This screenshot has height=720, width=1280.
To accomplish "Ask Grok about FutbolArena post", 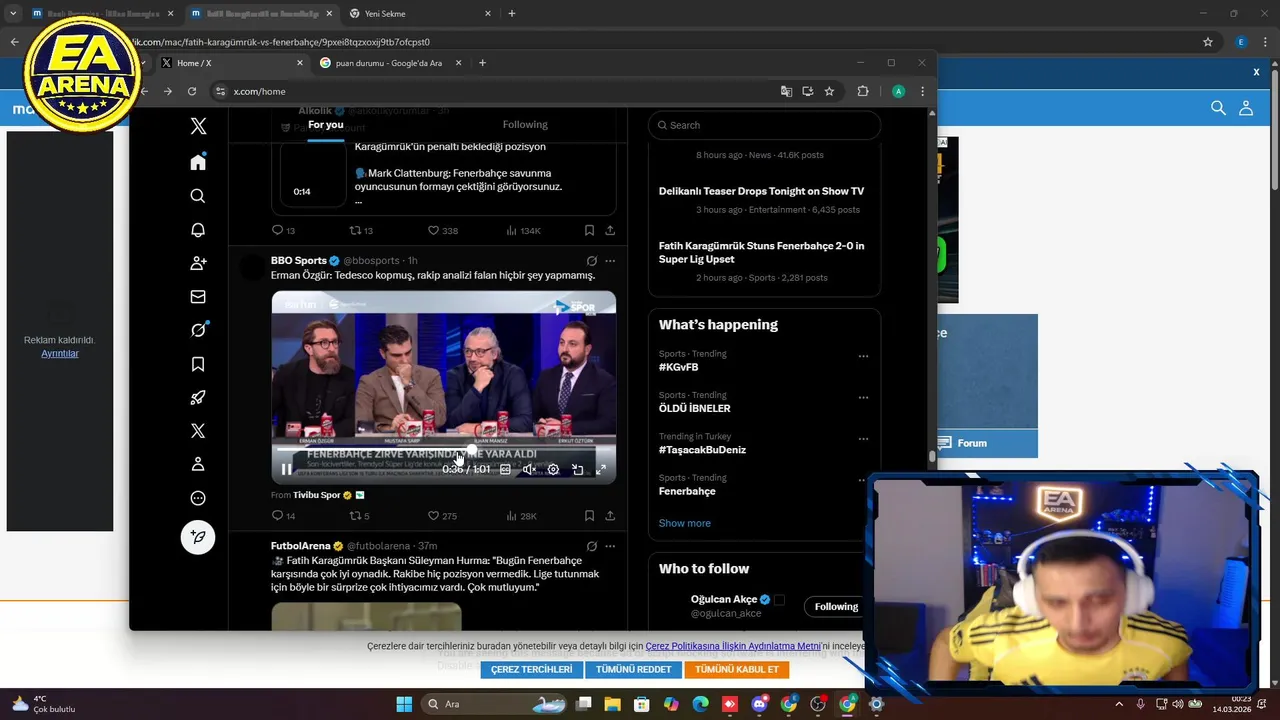I will [591, 546].
